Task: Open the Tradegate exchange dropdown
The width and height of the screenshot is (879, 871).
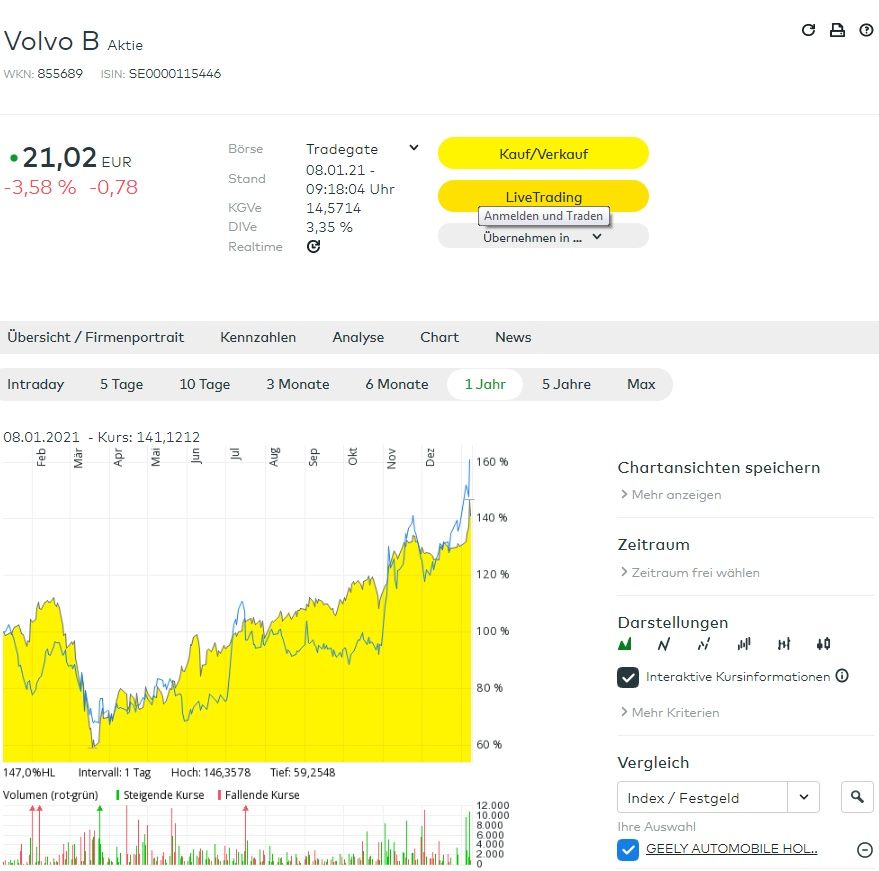Action: tap(414, 148)
